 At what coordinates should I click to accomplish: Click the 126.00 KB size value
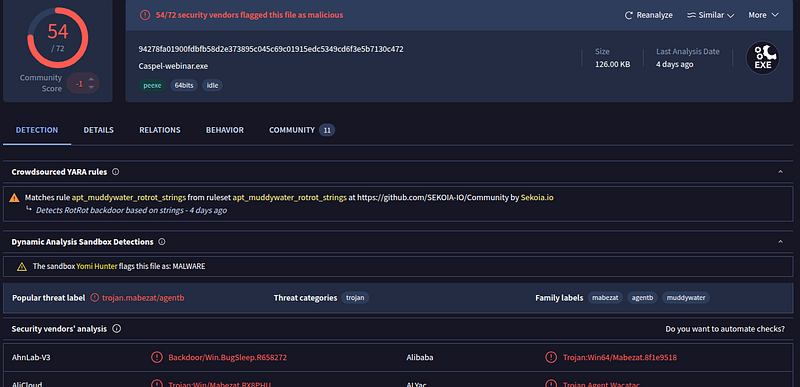[x=612, y=64]
